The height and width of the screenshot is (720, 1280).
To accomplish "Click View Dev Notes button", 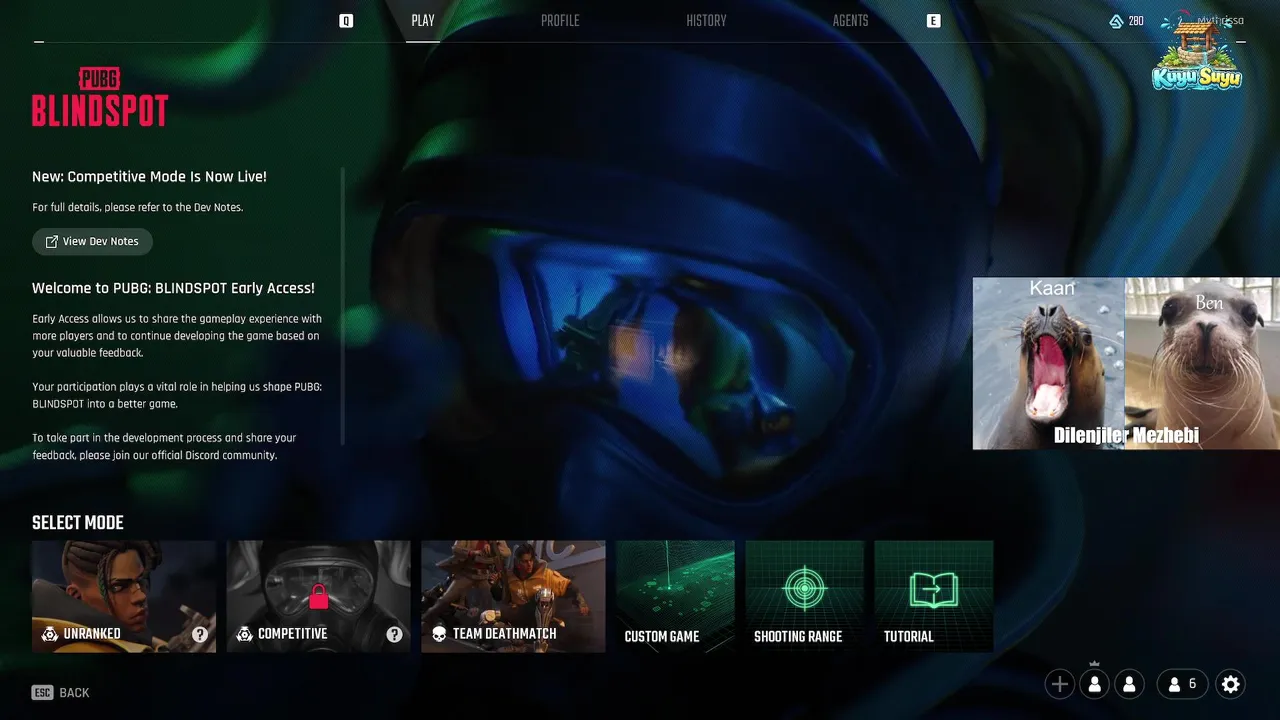I will click(x=92, y=242).
